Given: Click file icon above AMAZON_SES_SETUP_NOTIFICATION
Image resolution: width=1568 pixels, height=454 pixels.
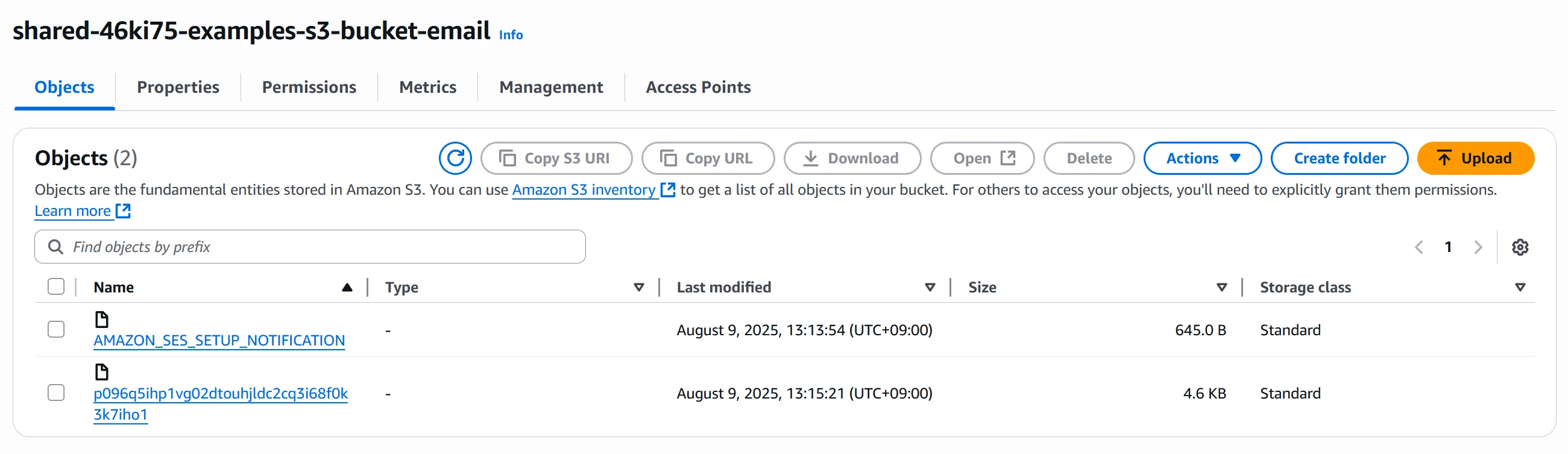Looking at the screenshot, I should tap(102, 320).
